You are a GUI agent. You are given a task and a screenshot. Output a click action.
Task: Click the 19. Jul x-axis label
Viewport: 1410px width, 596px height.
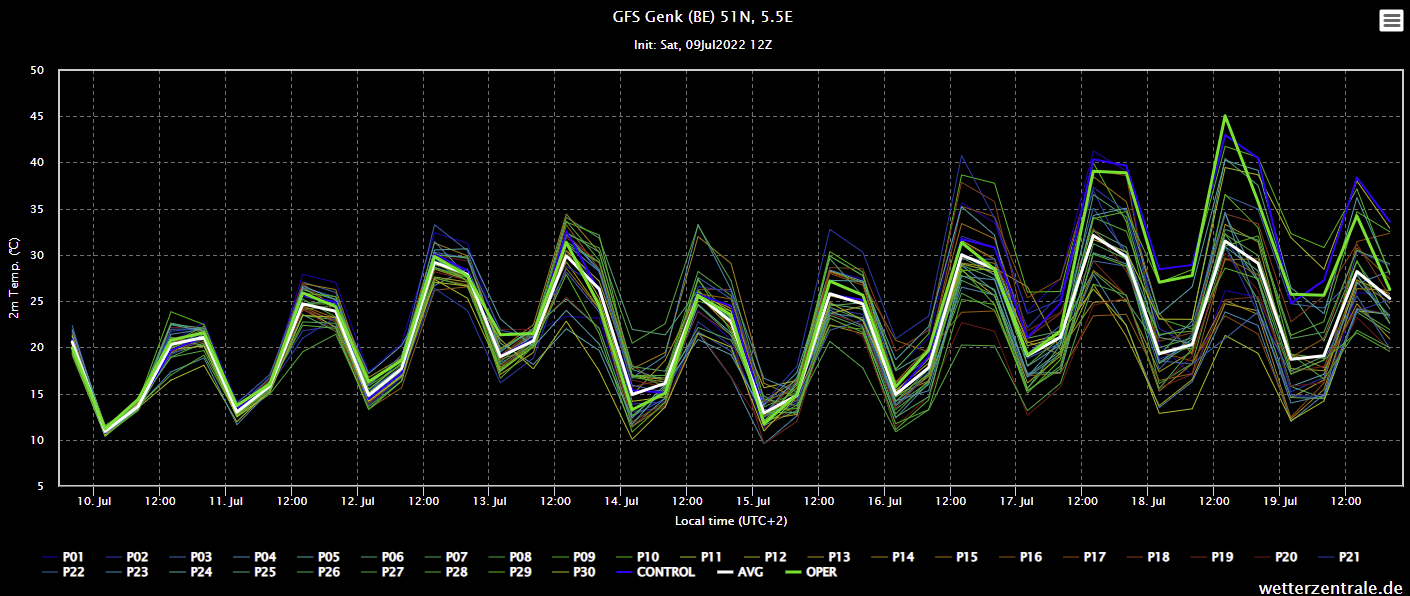click(x=1281, y=500)
